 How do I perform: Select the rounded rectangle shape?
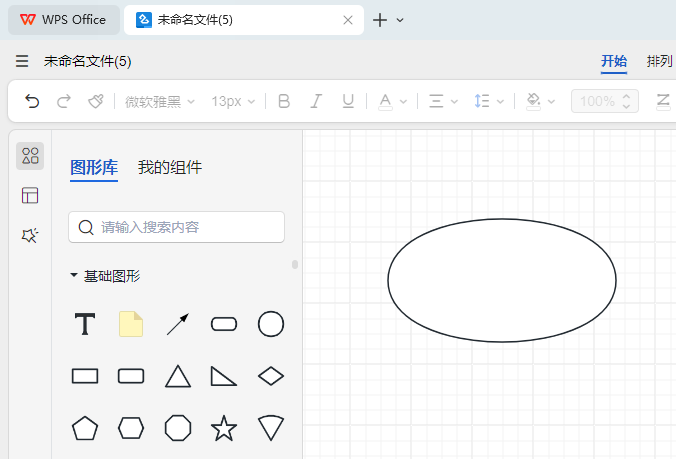click(x=131, y=376)
